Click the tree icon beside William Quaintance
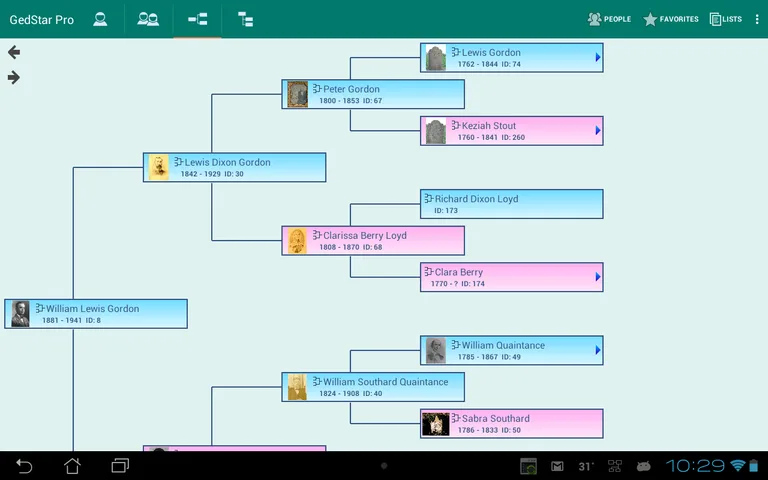This screenshot has height=480, width=768. click(456, 345)
